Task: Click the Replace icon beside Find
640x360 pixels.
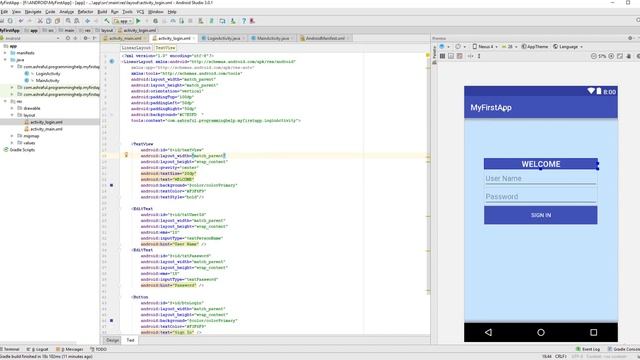Action: (x=77, y=21)
